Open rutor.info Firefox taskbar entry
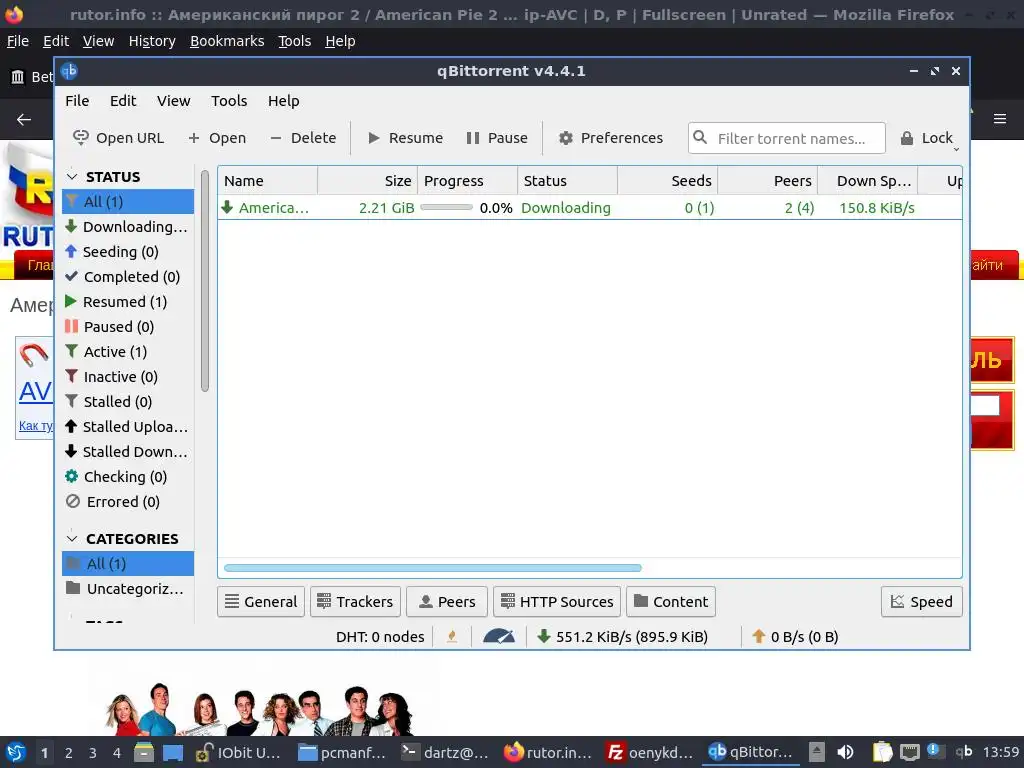This screenshot has width=1024, height=768. click(x=549, y=752)
